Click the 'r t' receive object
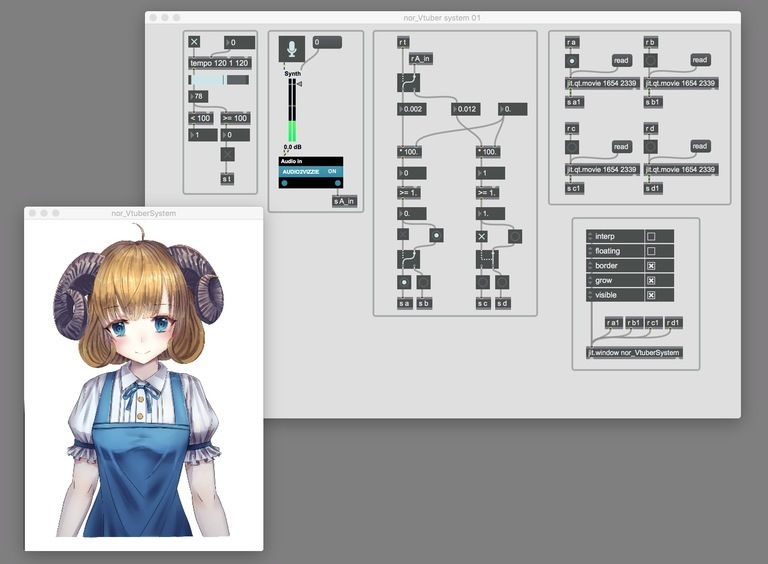 click(x=403, y=43)
